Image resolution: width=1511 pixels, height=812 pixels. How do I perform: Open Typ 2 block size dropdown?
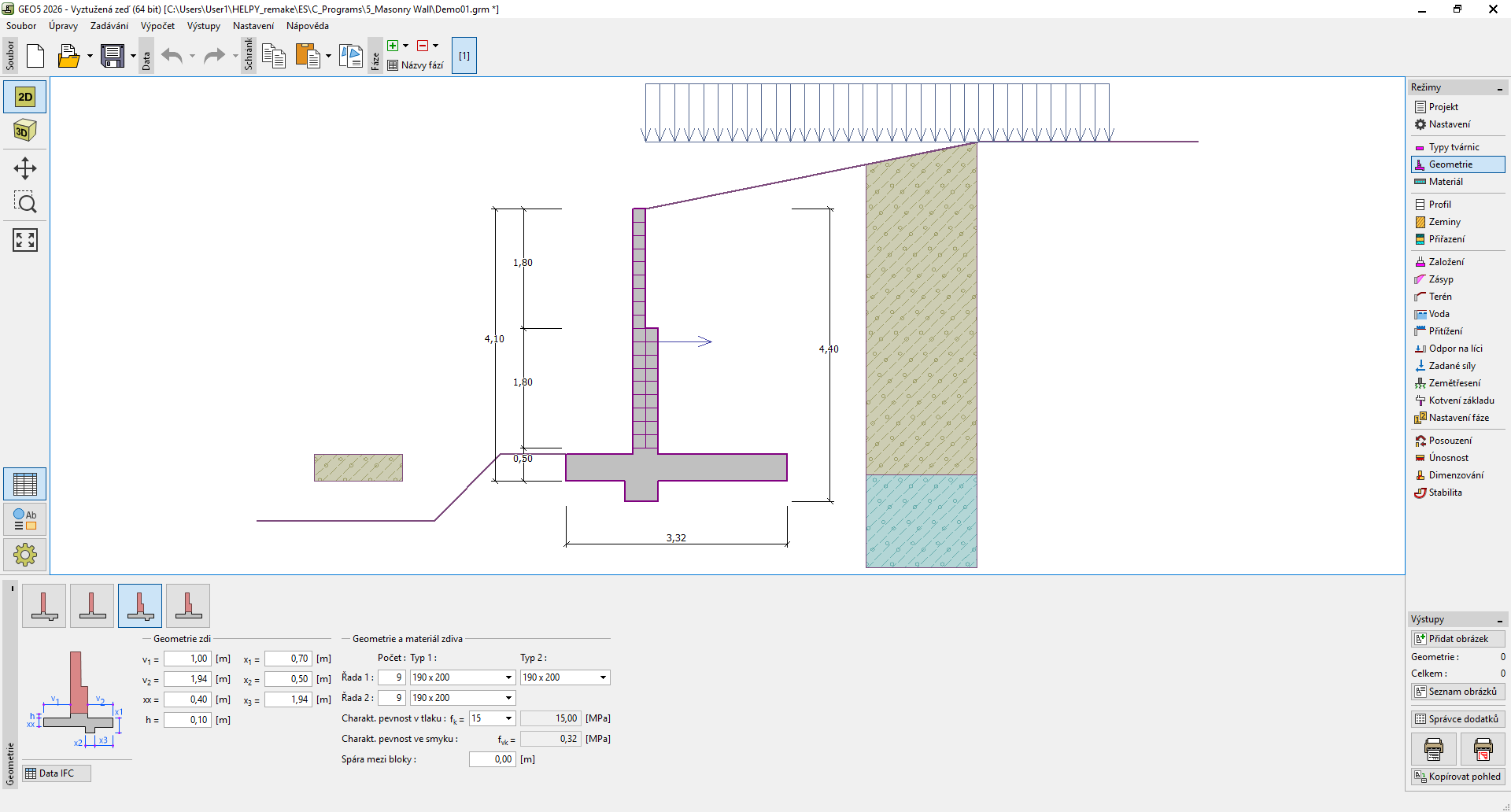603,677
